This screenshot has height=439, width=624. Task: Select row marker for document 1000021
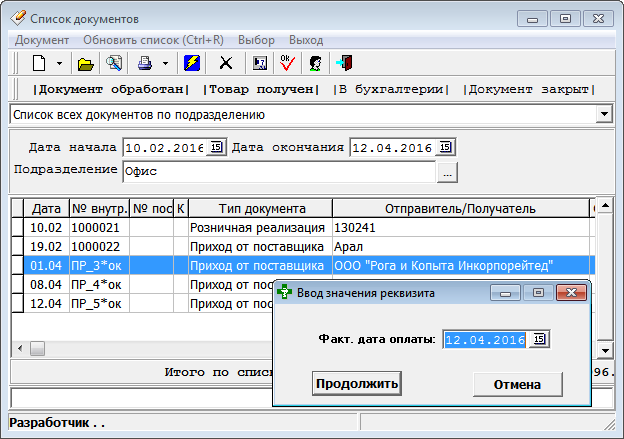click(18, 228)
